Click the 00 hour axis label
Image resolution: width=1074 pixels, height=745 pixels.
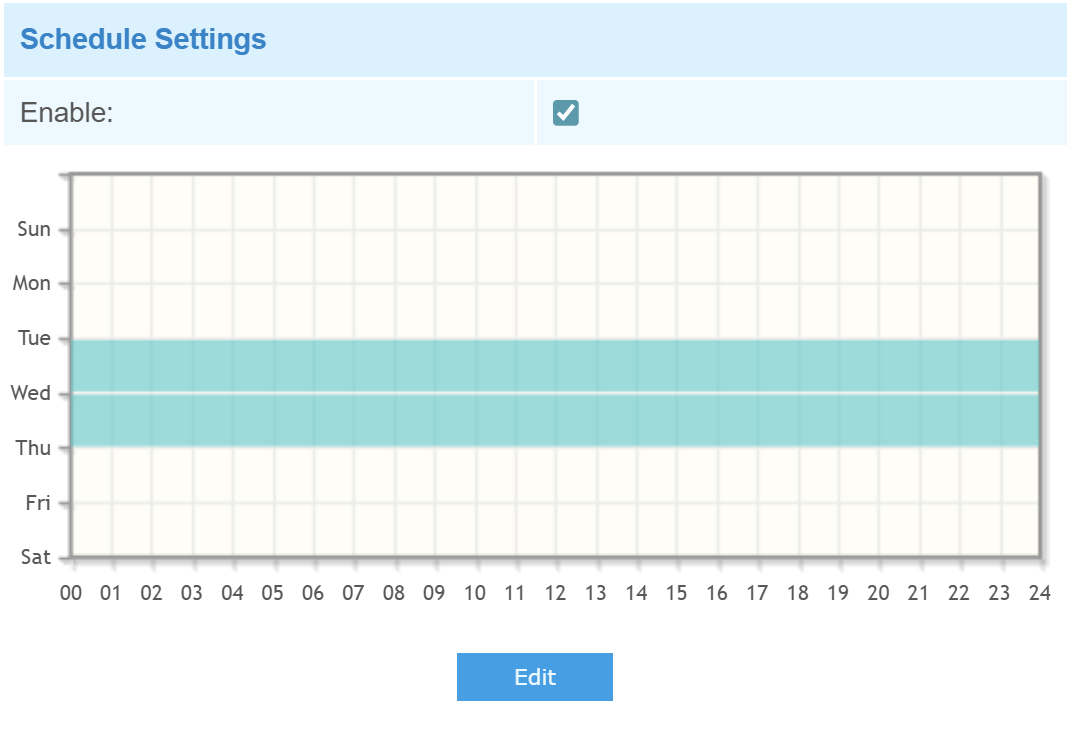click(71, 594)
